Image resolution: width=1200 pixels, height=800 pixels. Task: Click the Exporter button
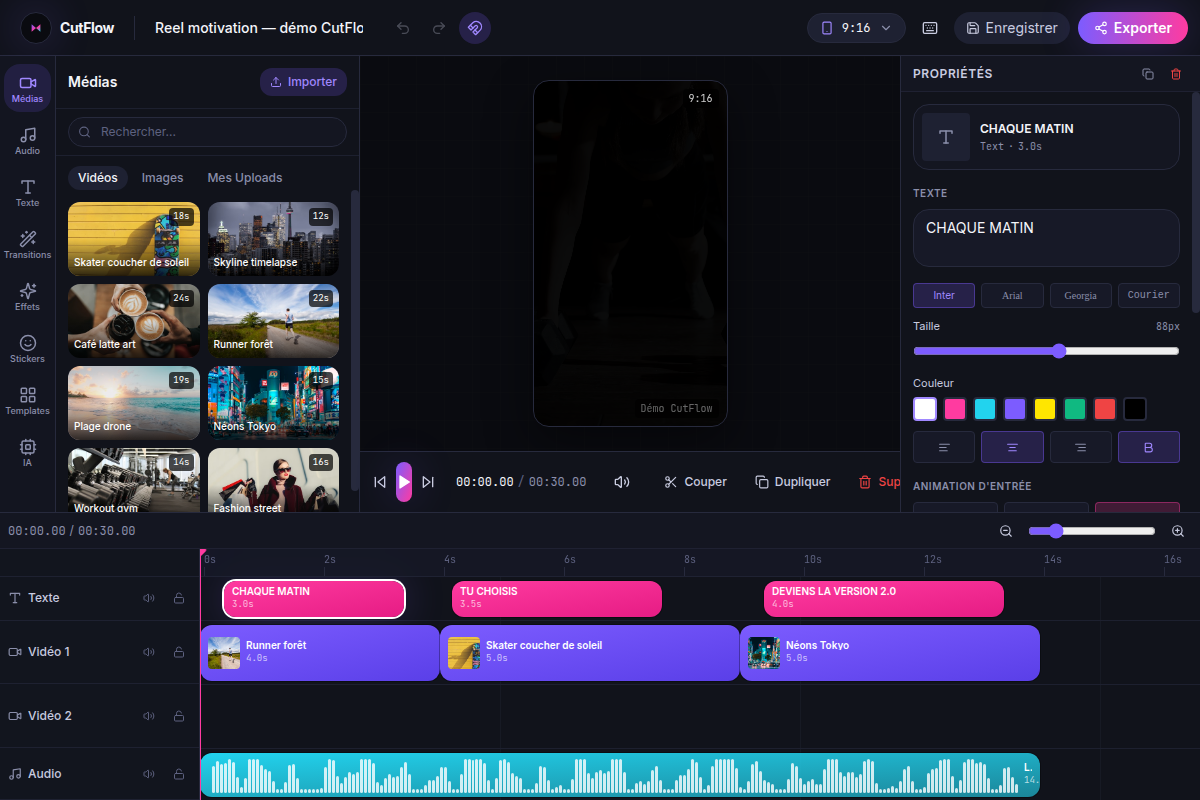pyautogui.click(x=1132, y=28)
